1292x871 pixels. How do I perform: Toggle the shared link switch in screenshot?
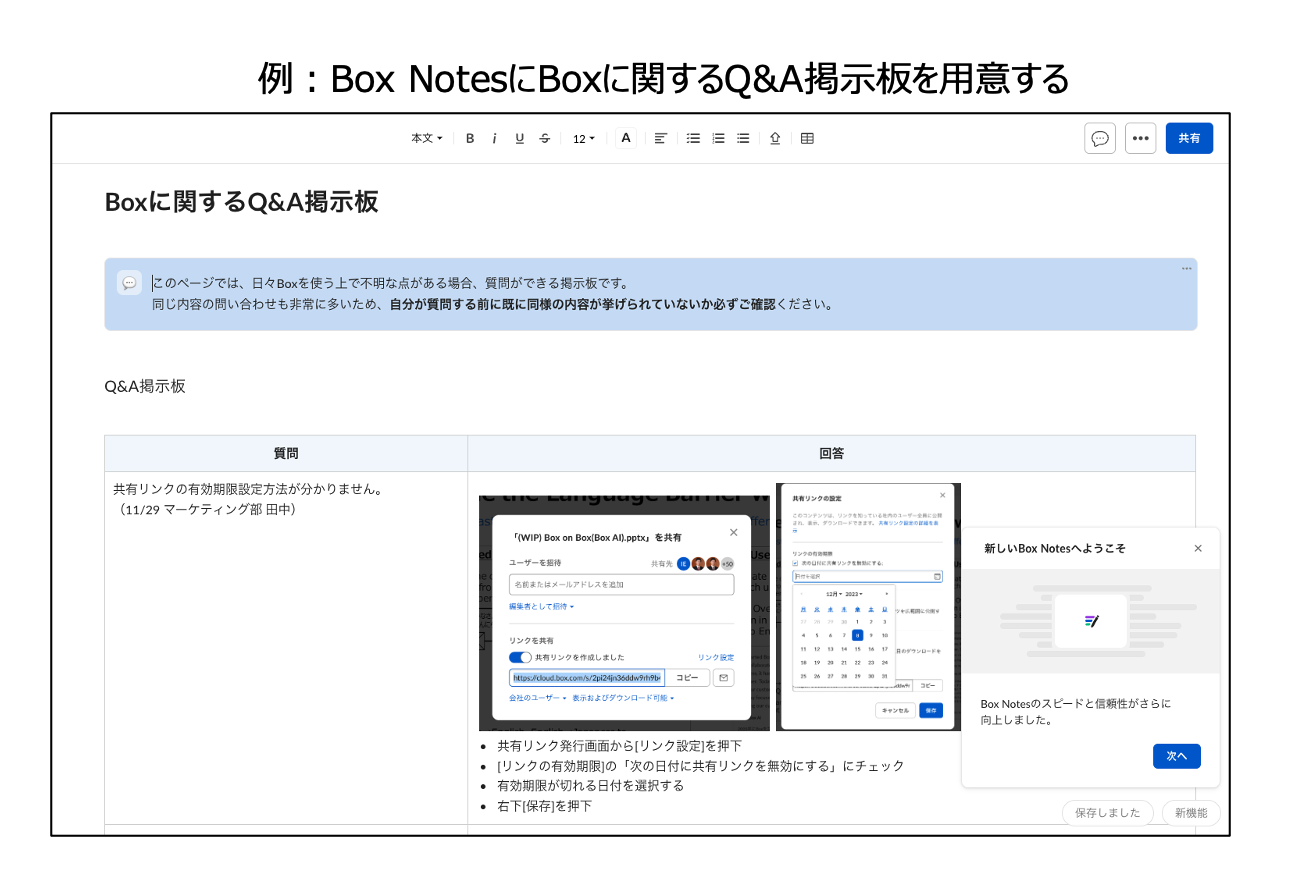tap(520, 657)
